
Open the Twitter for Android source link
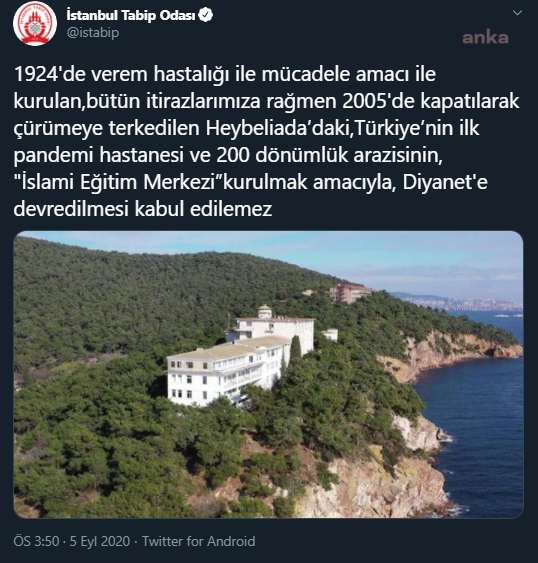pyautogui.click(x=199, y=541)
